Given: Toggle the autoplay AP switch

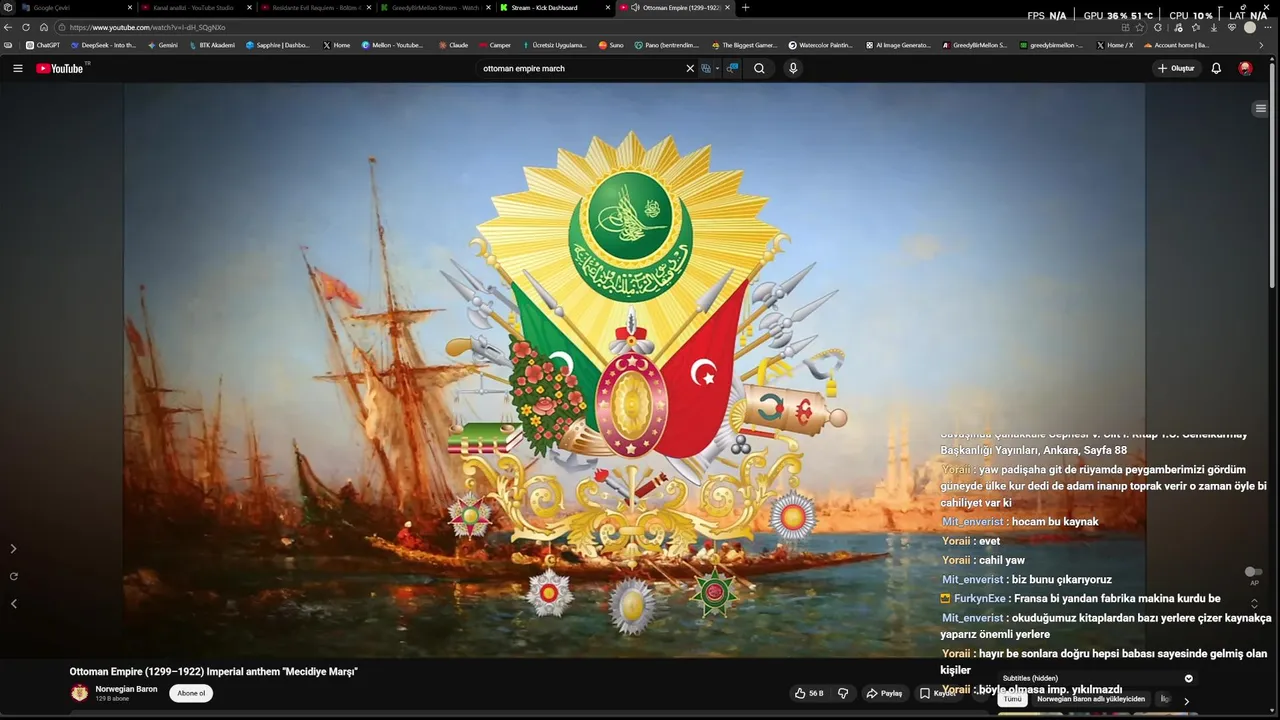Looking at the screenshot, I should click(1253, 572).
